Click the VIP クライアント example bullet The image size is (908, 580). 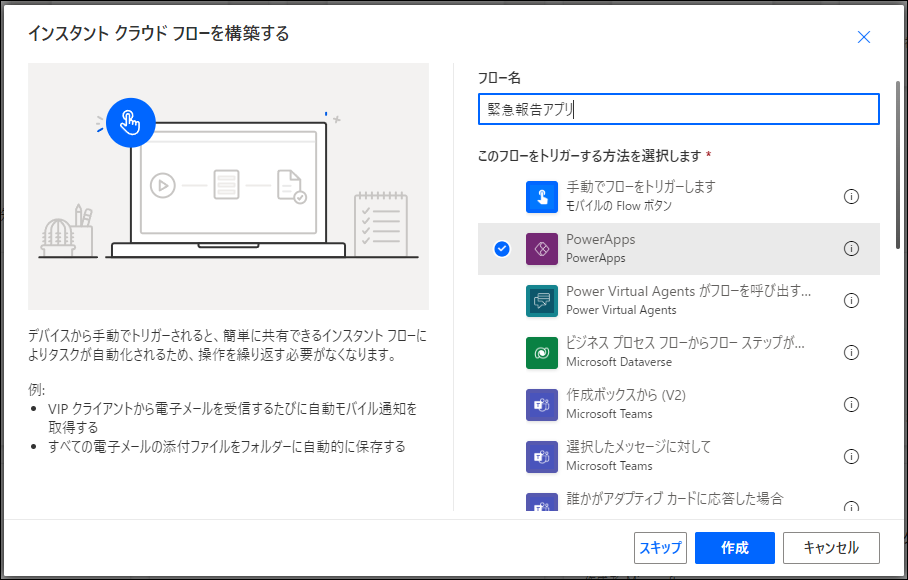(x=233, y=418)
